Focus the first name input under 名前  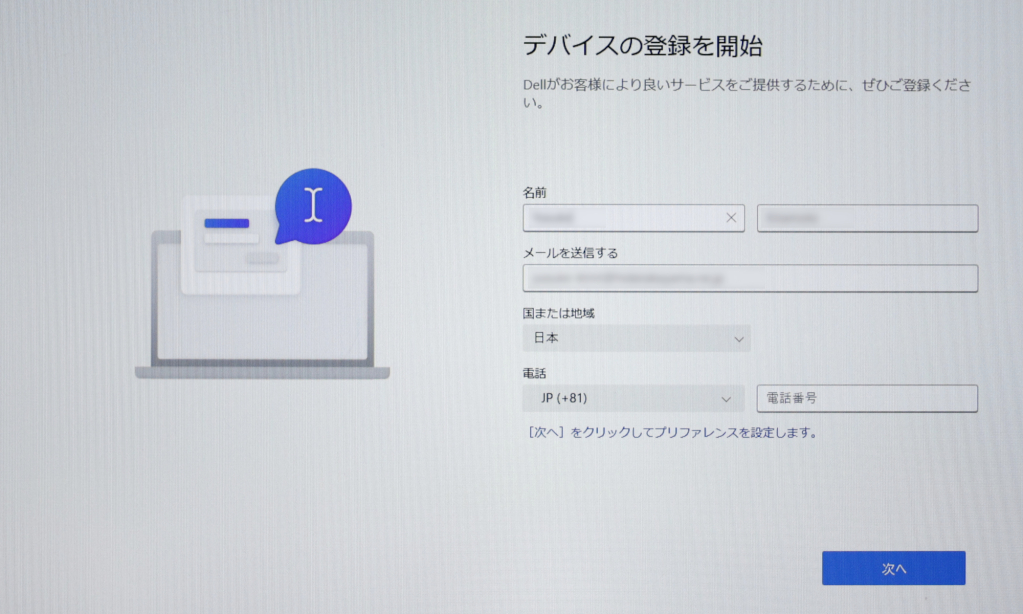[x=620, y=218]
